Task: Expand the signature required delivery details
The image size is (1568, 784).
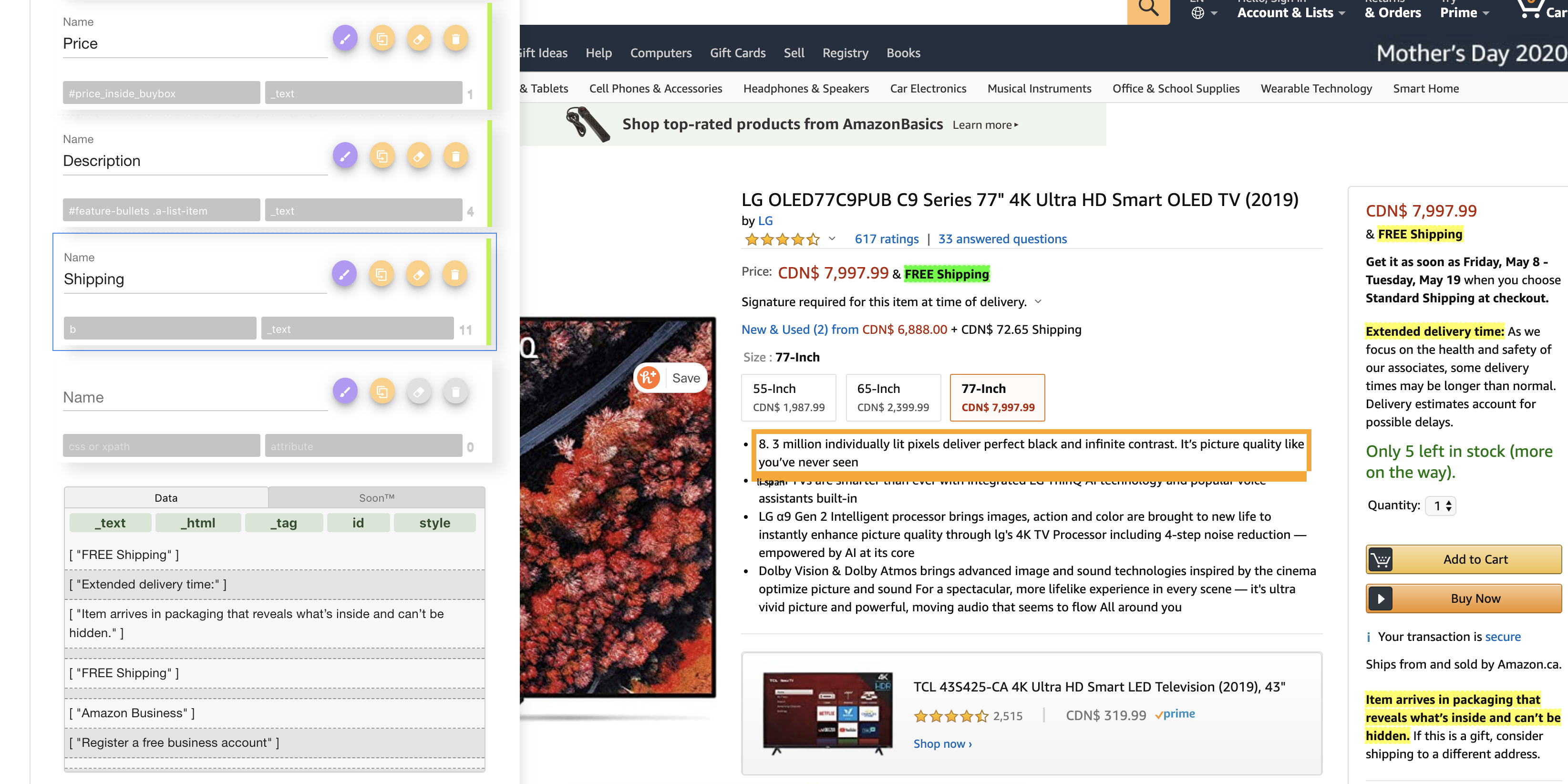Action: (x=1038, y=302)
